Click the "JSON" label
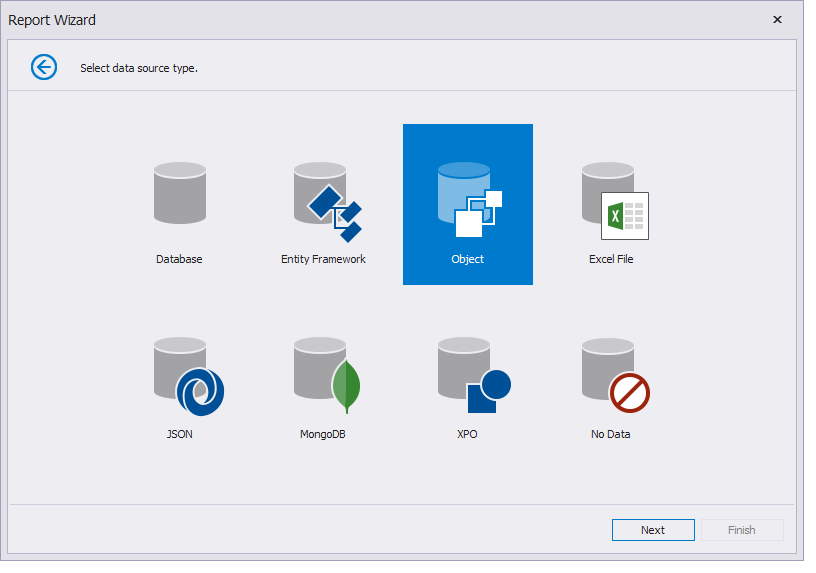 [180, 434]
